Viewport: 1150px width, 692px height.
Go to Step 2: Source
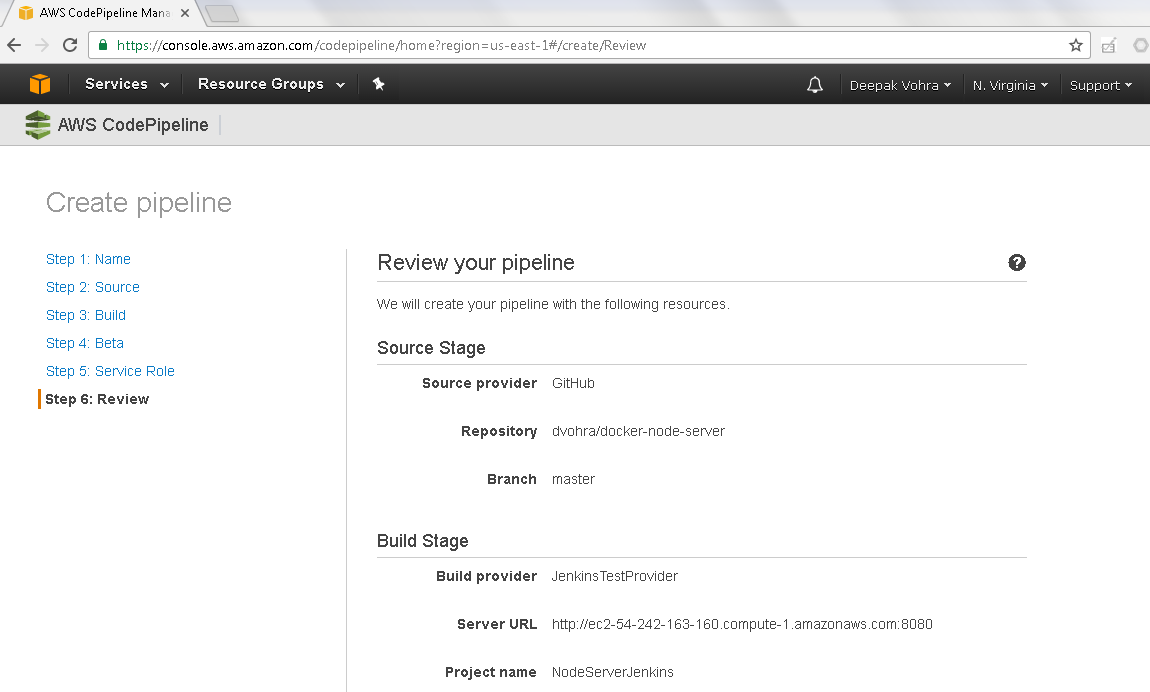click(x=92, y=287)
